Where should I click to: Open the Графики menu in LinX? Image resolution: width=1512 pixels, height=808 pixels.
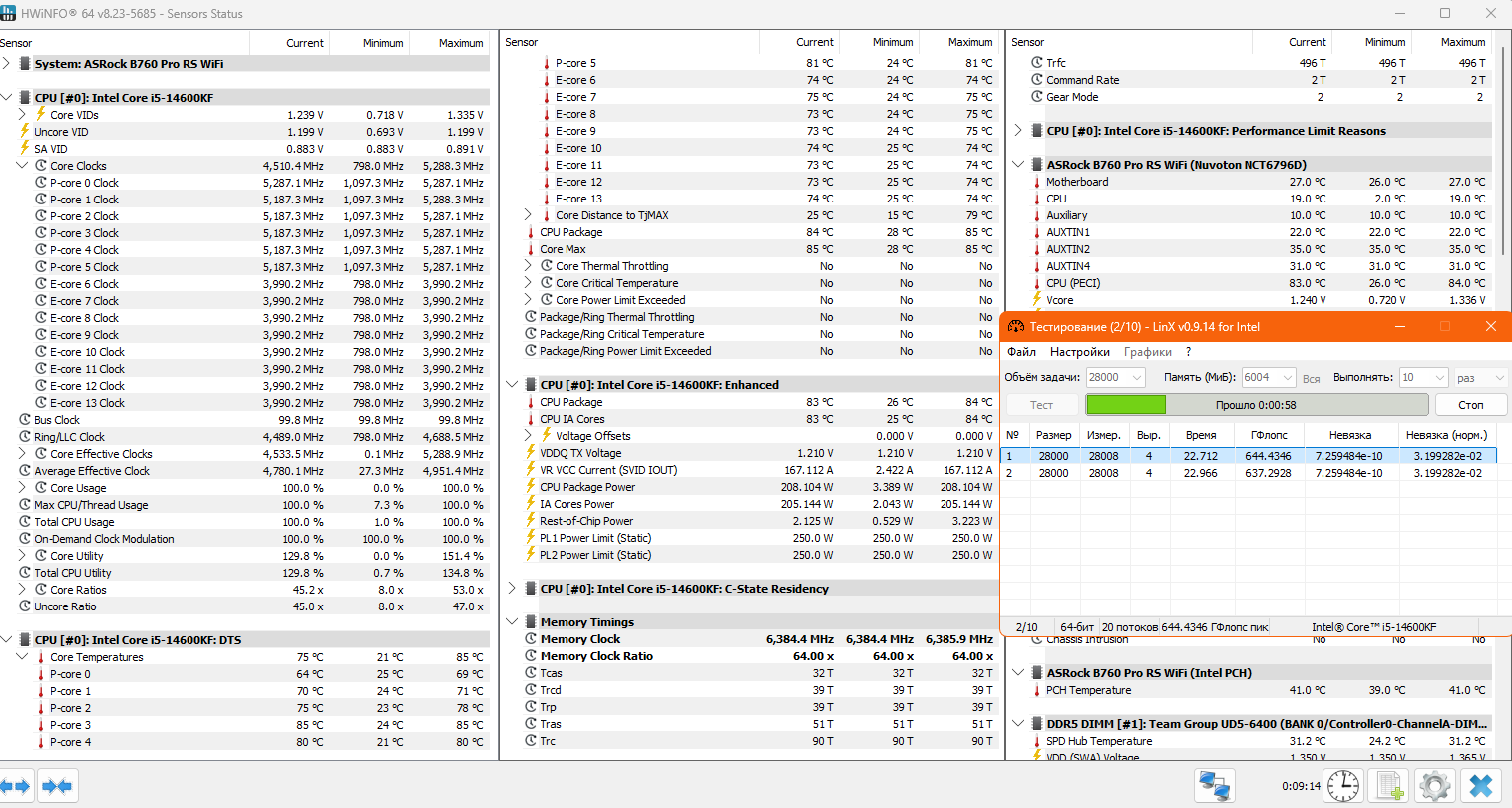1148,352
